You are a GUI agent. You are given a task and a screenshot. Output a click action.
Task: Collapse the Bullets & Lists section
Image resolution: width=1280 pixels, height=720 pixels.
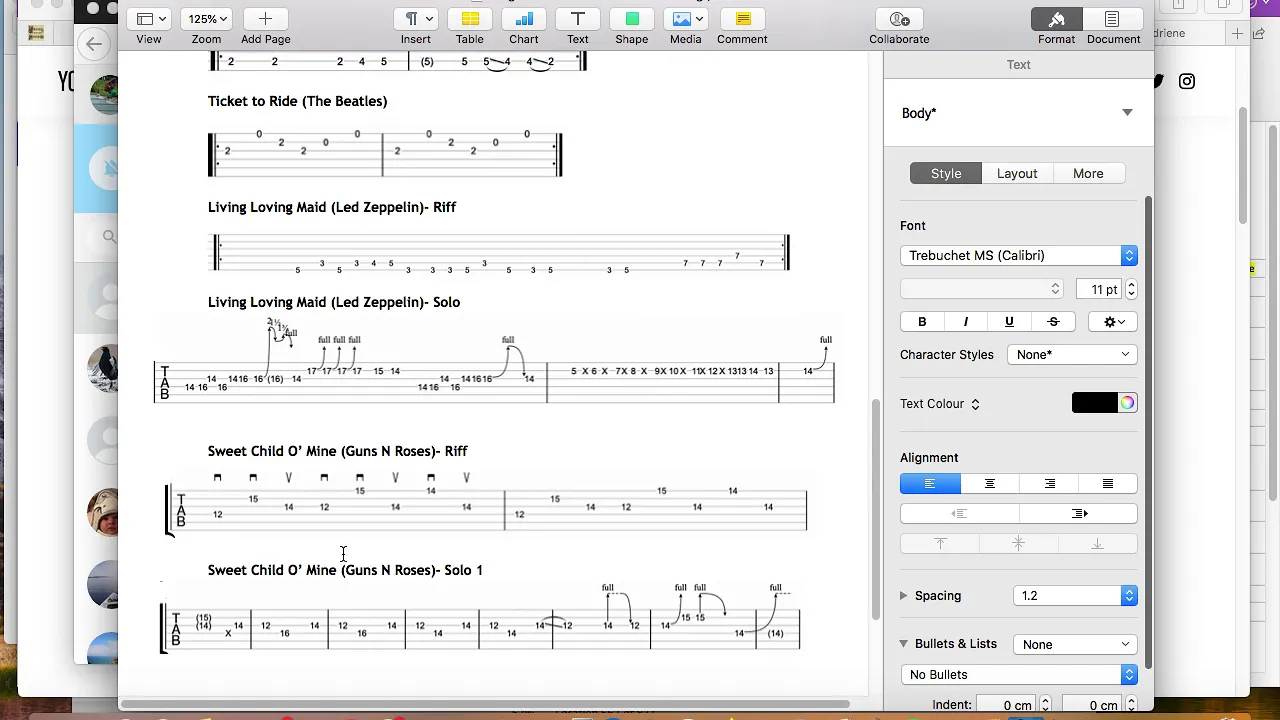point(904,644)
